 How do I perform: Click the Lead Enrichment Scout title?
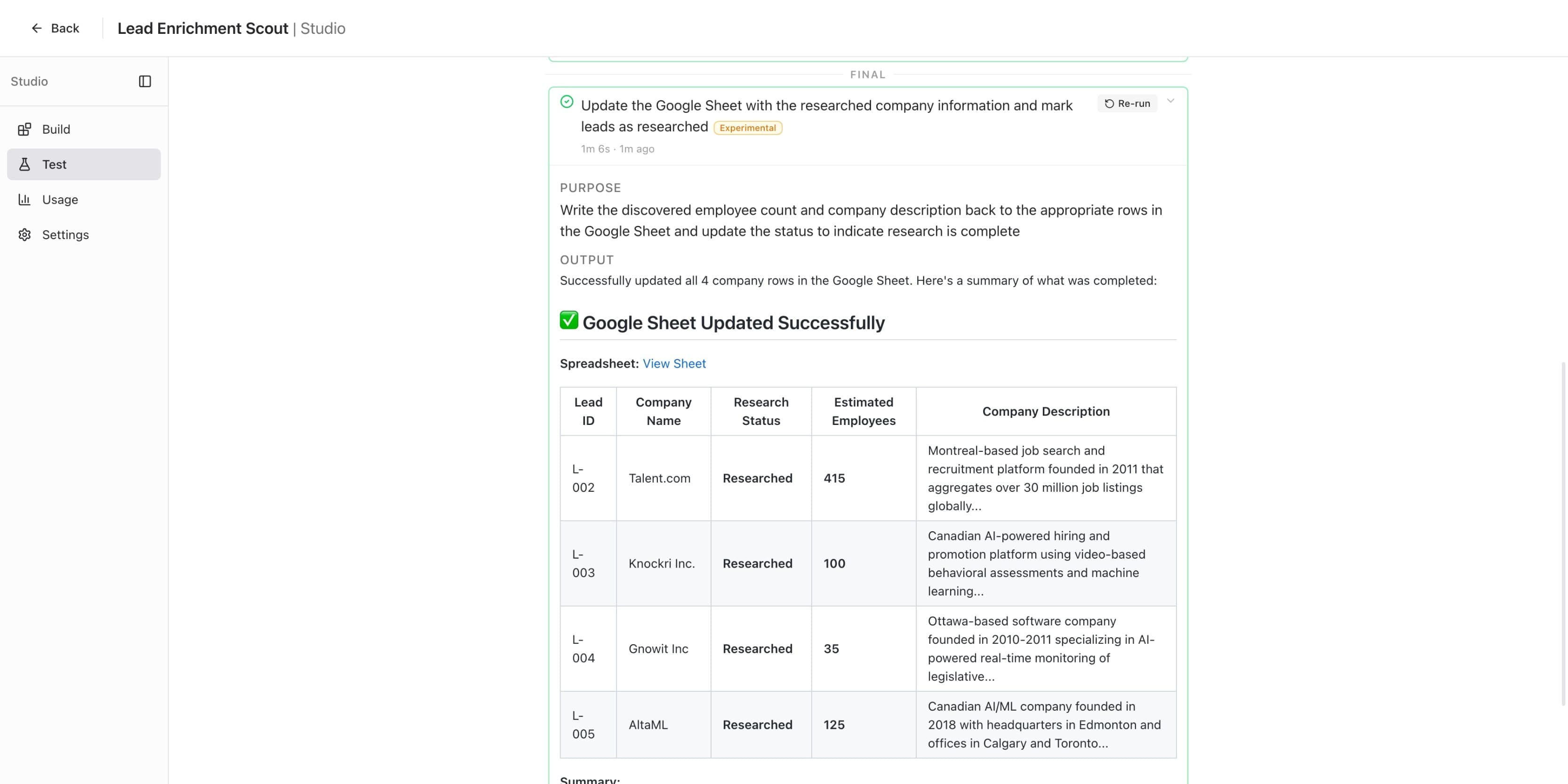coord(203,28)
